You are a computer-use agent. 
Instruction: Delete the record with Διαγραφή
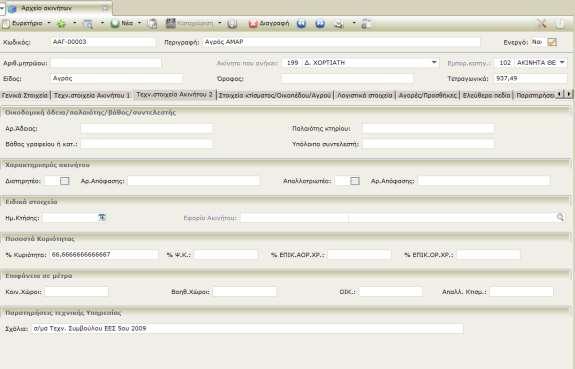[x=269, y=24]
